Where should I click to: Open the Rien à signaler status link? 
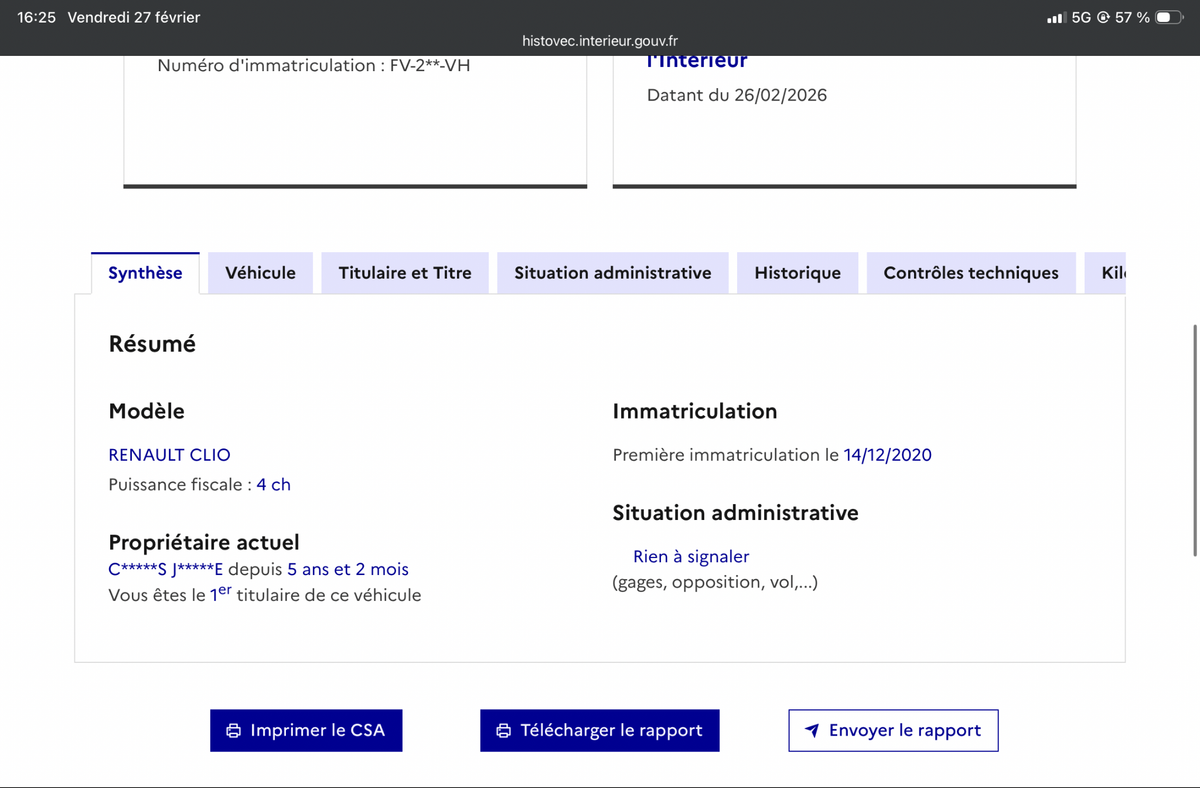click(690, 556)
